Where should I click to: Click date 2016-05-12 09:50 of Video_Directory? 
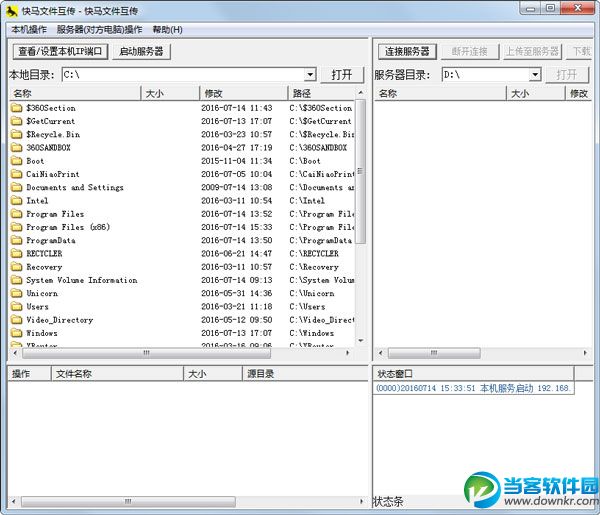(237, 320)
